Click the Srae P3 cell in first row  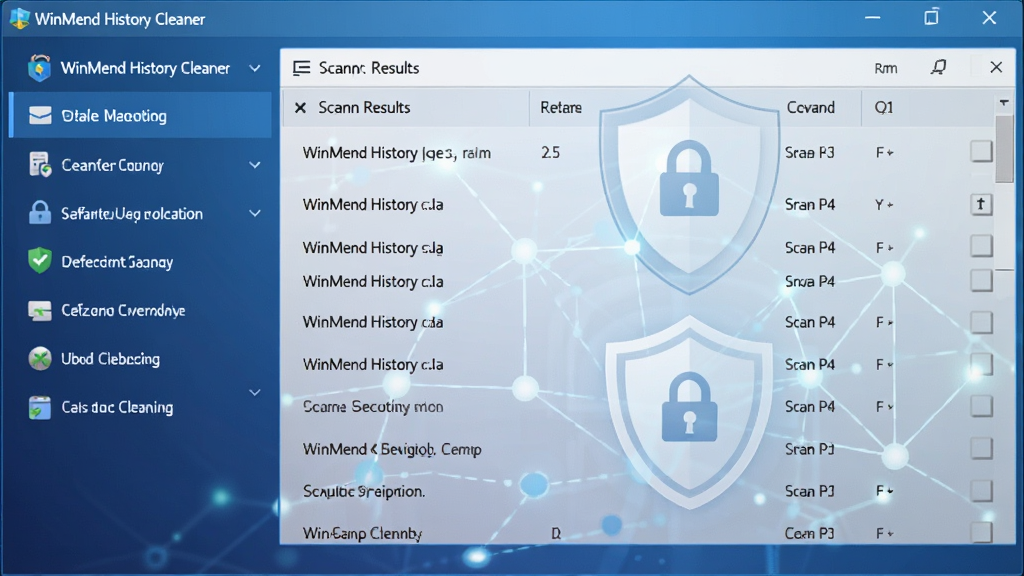pyautogui.click(x=810, y=152)
